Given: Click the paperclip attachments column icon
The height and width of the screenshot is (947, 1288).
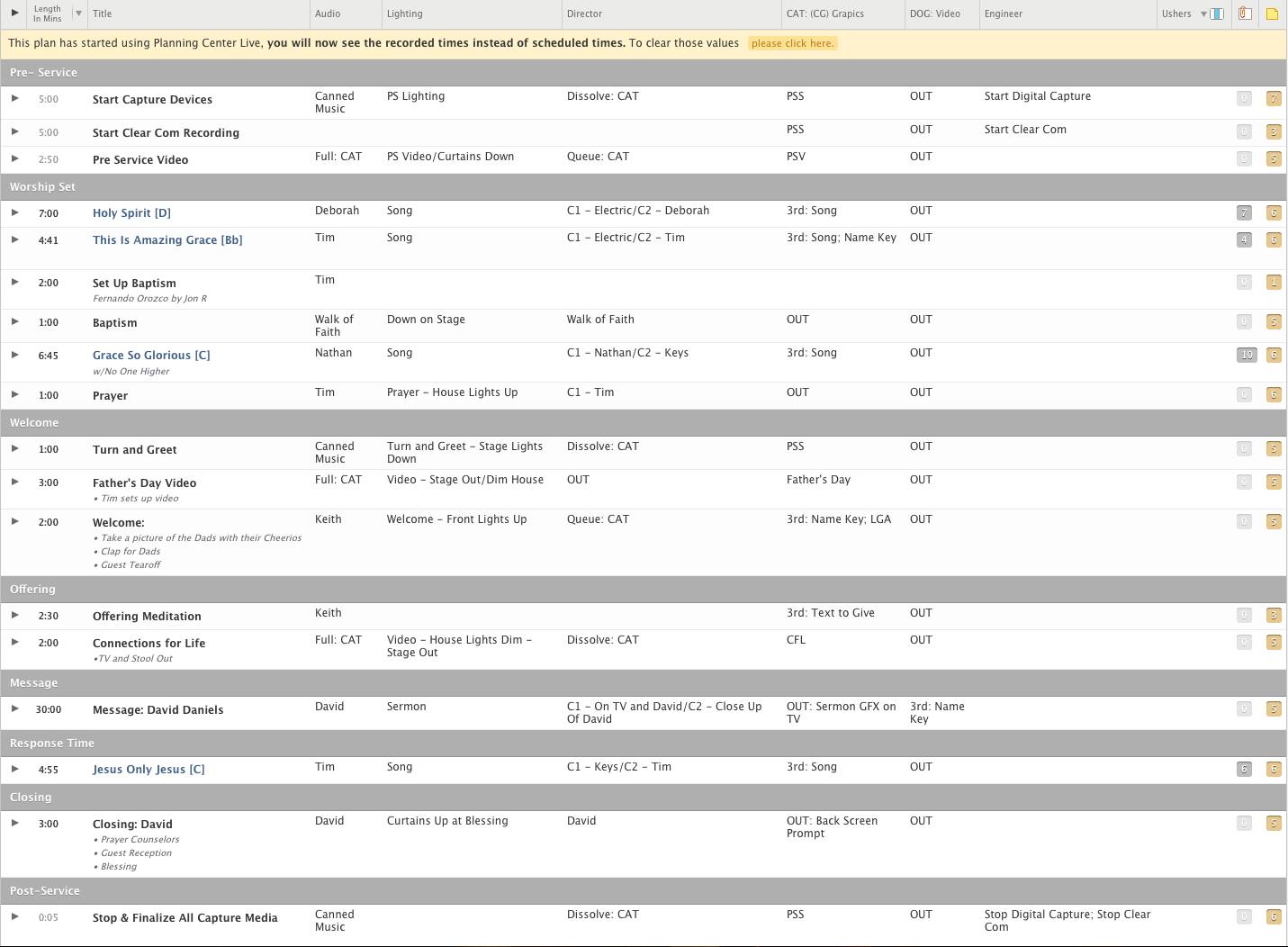Looking at the screenshot, I should [x=1245, y=14].
